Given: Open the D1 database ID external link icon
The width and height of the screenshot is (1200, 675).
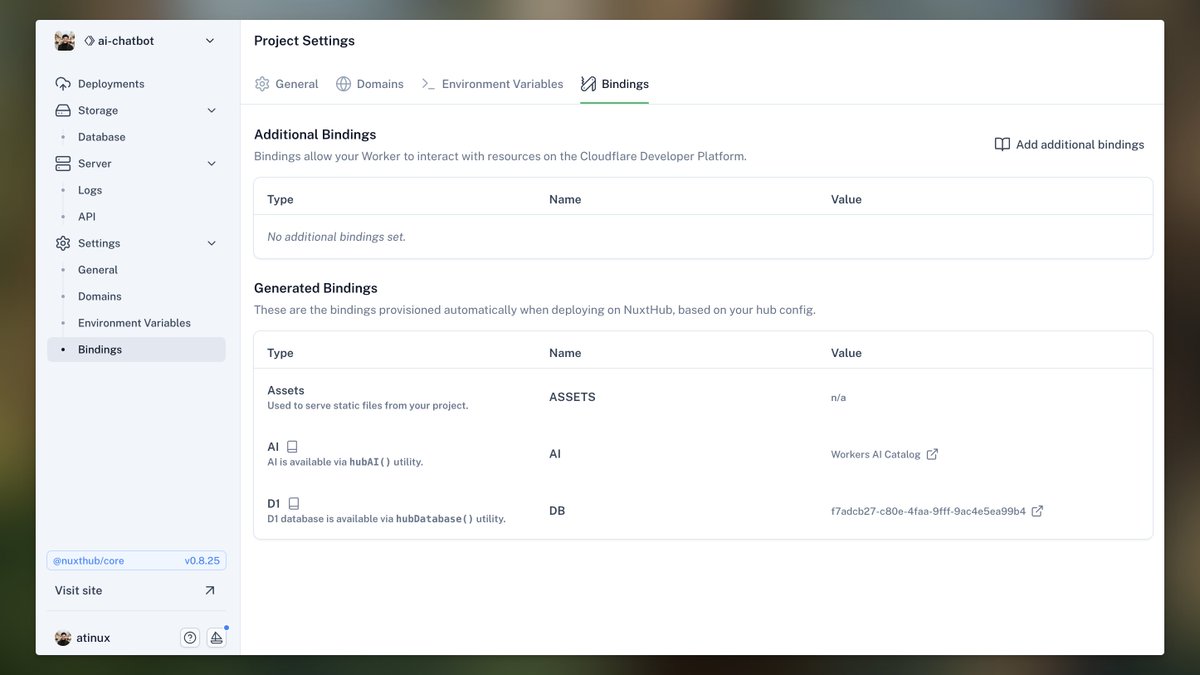Looking at the screenshot, I should tap(1037, 511).
